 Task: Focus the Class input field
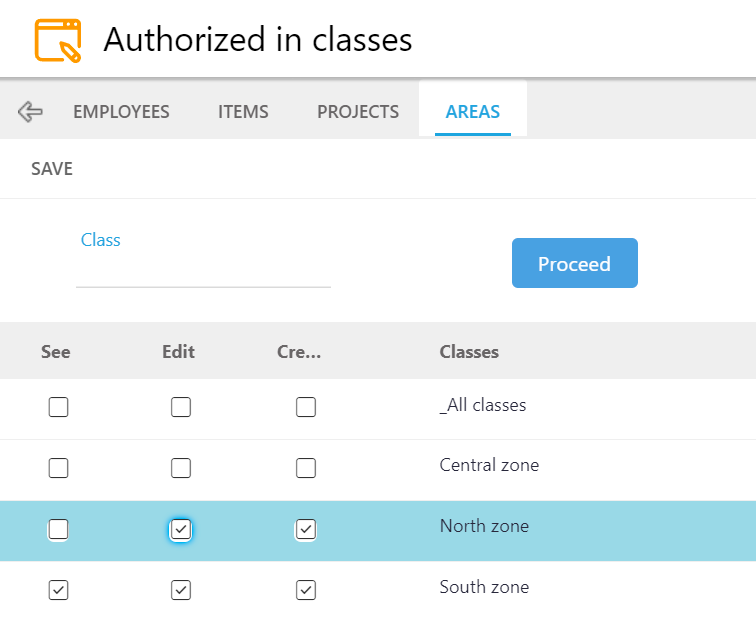click(x=203, y=270)
